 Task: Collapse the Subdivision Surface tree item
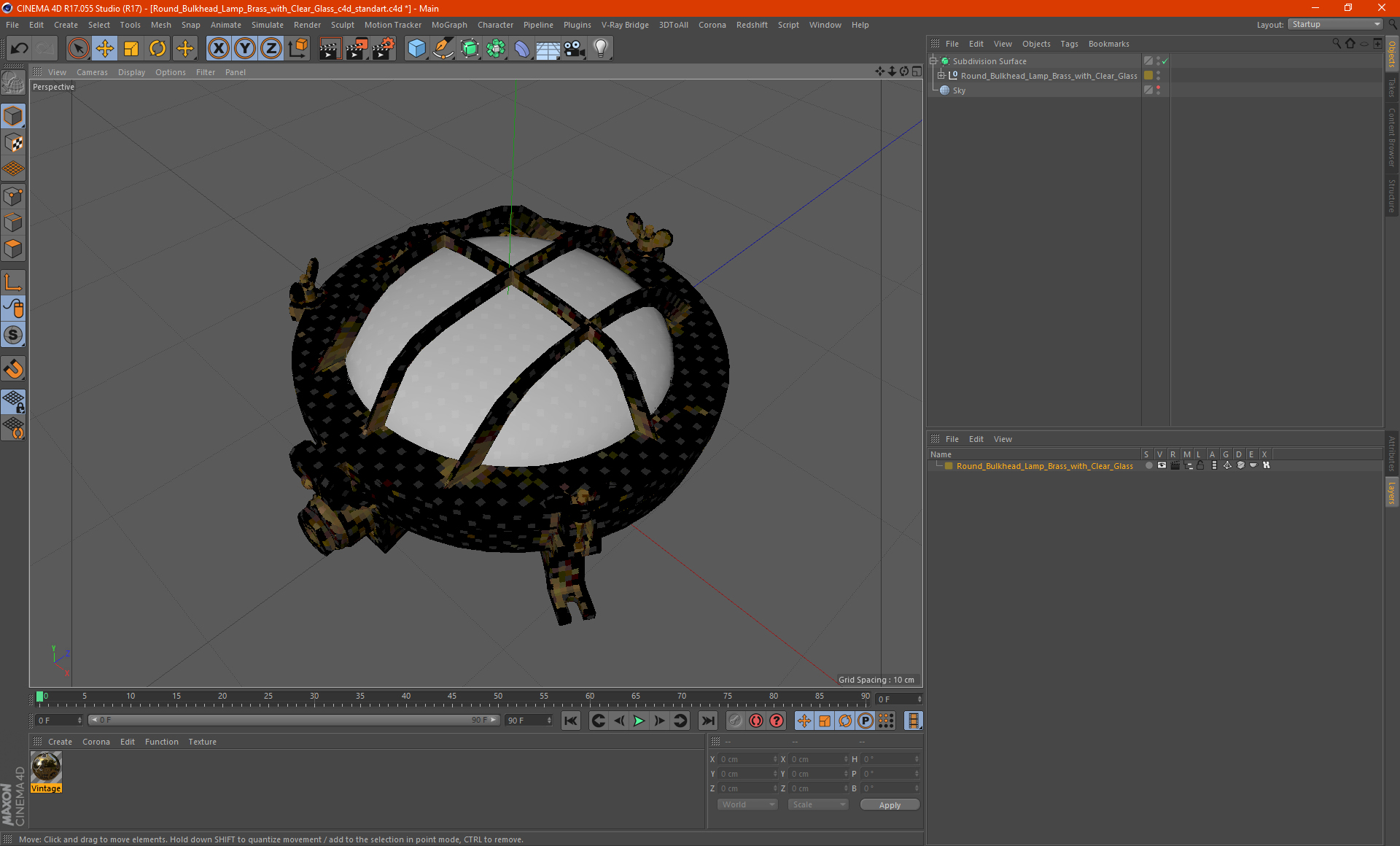click(933, 61)
